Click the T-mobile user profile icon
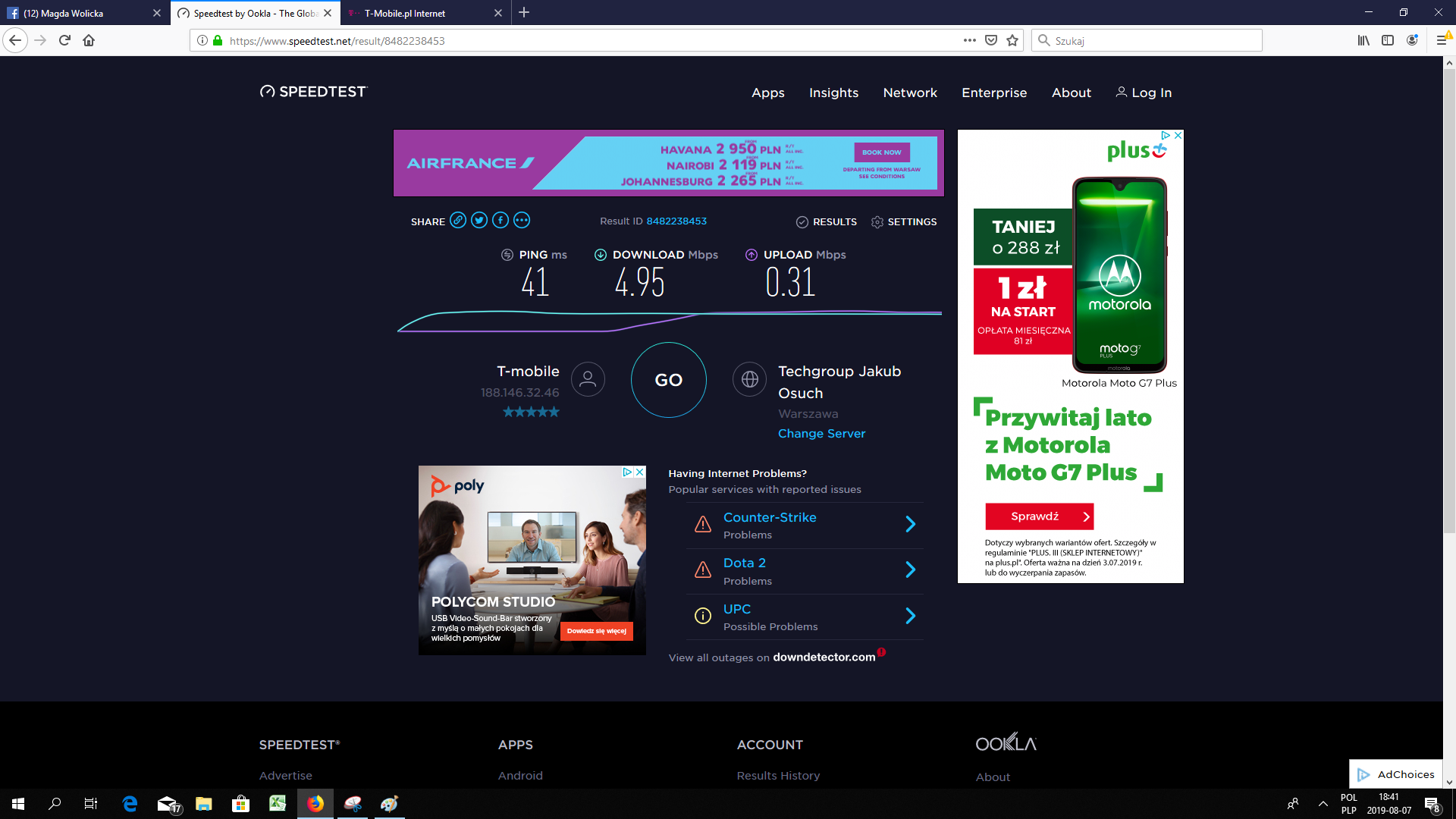Image resolution: width=1456 pixels, height=819 pixels. [588, 379]
